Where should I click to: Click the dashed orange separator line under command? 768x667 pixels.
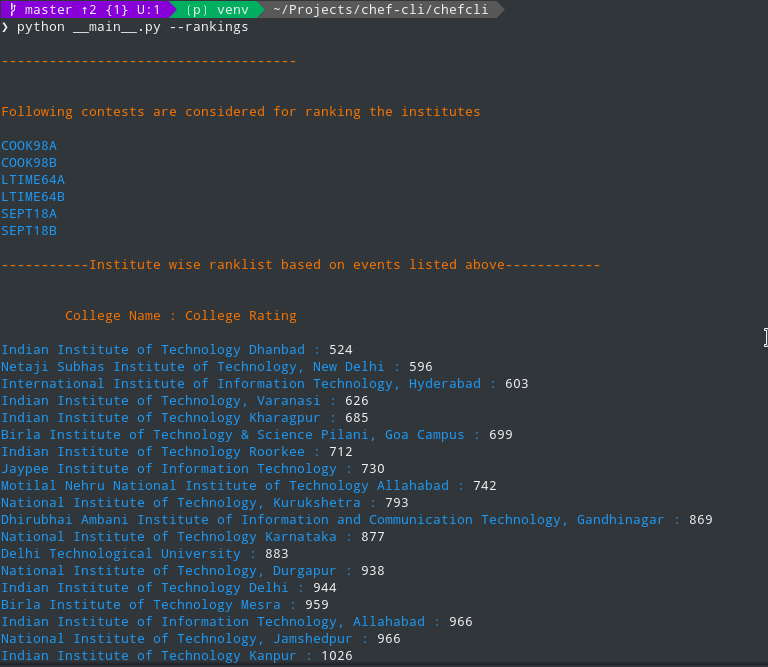[x=148, y=61]
